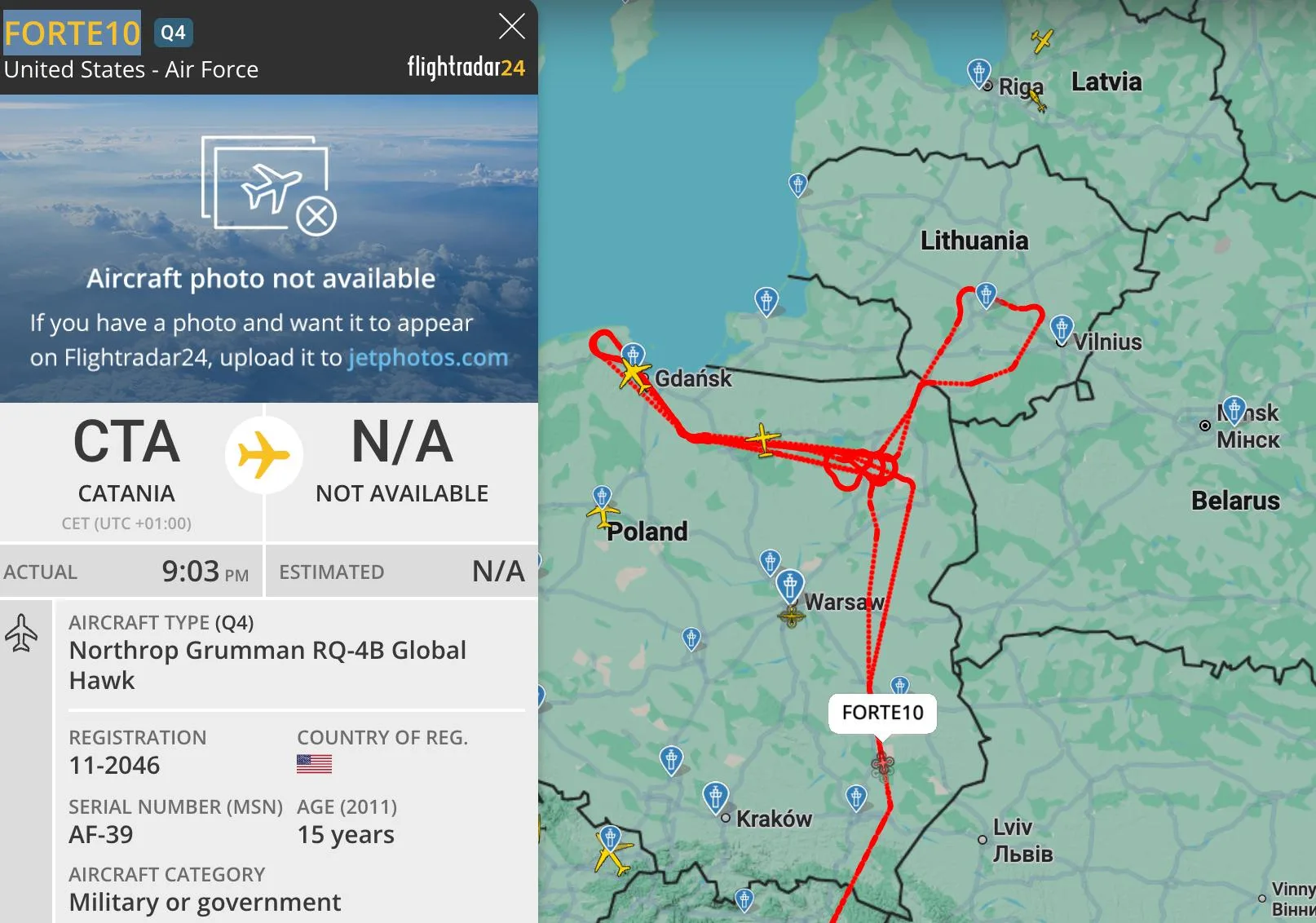Click the Vilnius airport pin
Image resolution: width=1316 pixels, height=923 pixels.
coord(1061,328)
